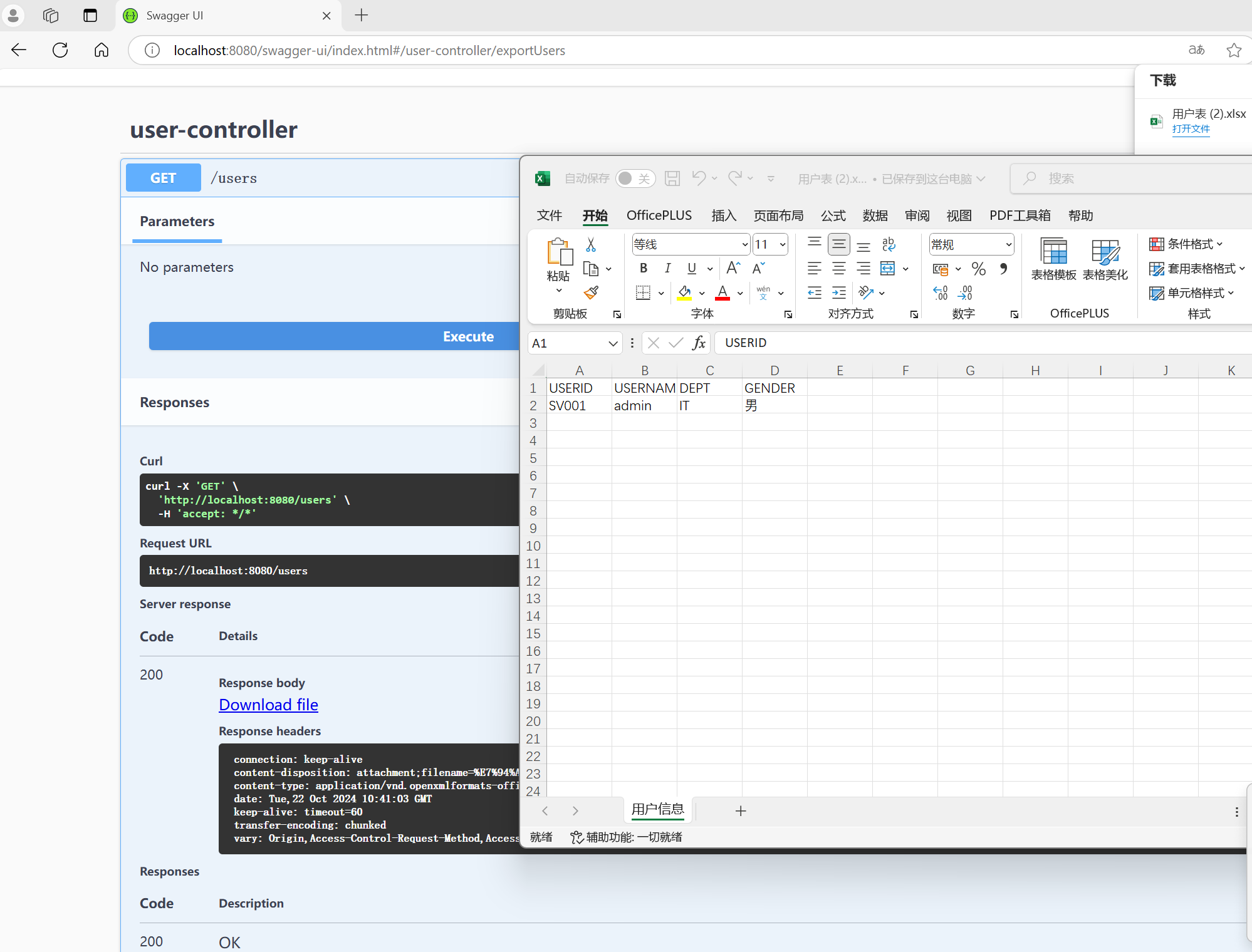Click the Excel save disk icon
Image resolution: width=1252 pixels, height=952 pixels.
[672, 178]
